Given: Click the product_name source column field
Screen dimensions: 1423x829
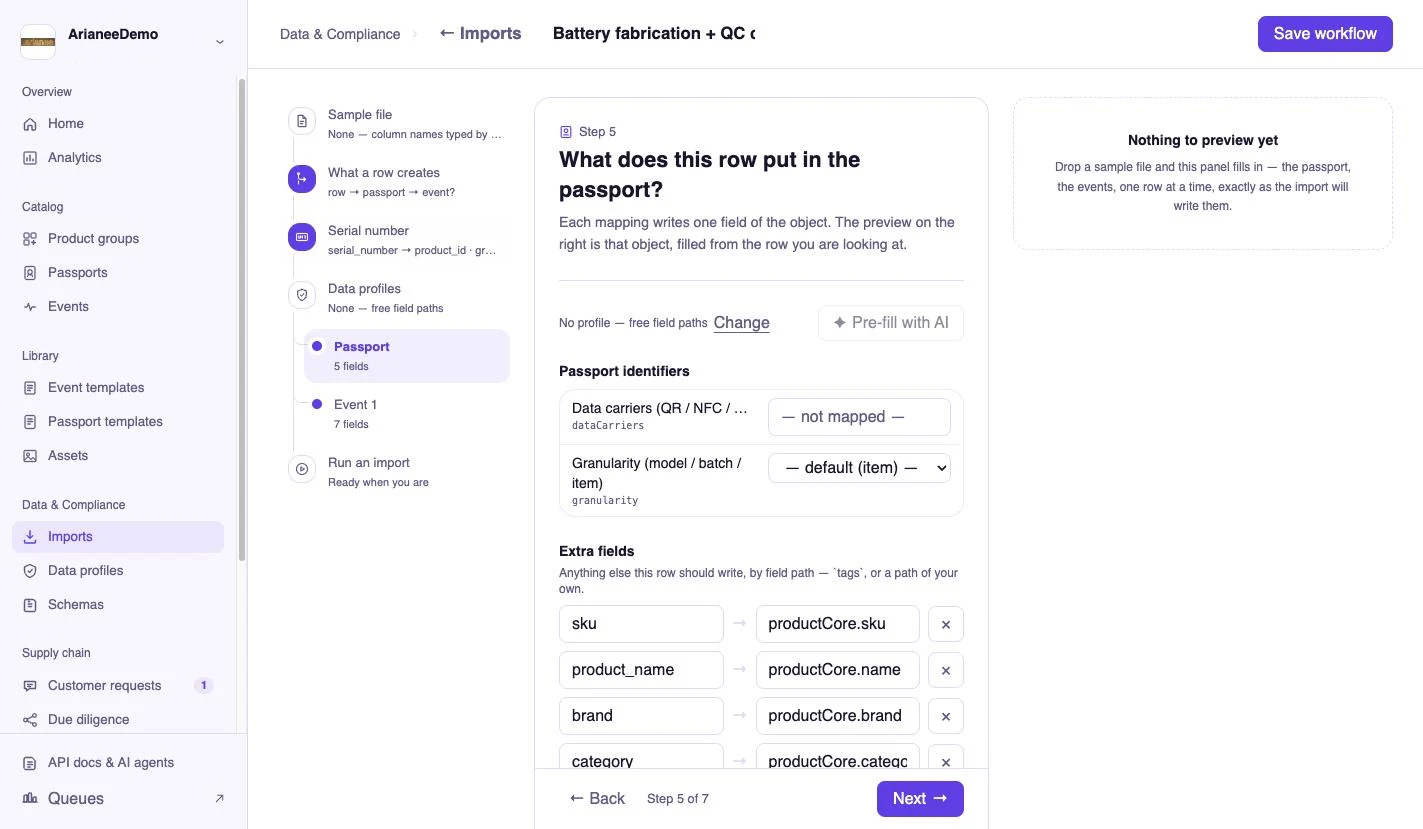Looking at the screenshot, I should click(641, 670).
